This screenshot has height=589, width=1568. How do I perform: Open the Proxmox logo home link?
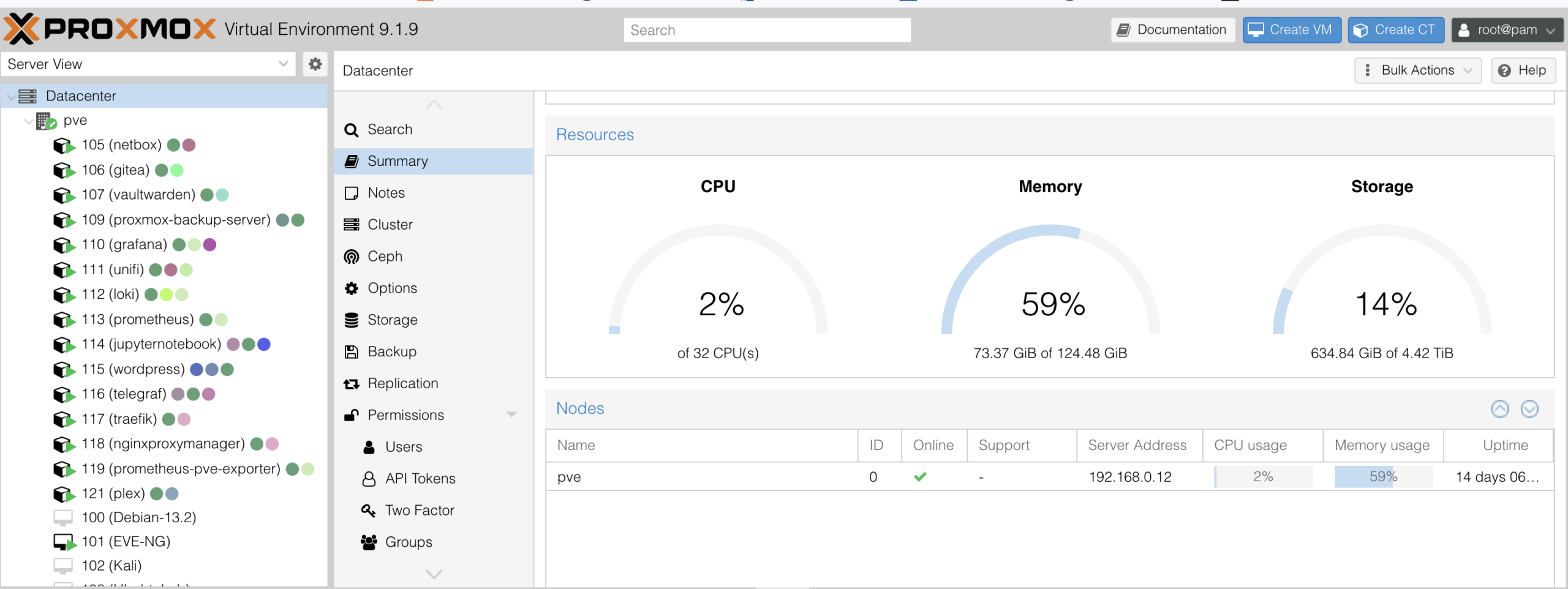tap(110, 29)
